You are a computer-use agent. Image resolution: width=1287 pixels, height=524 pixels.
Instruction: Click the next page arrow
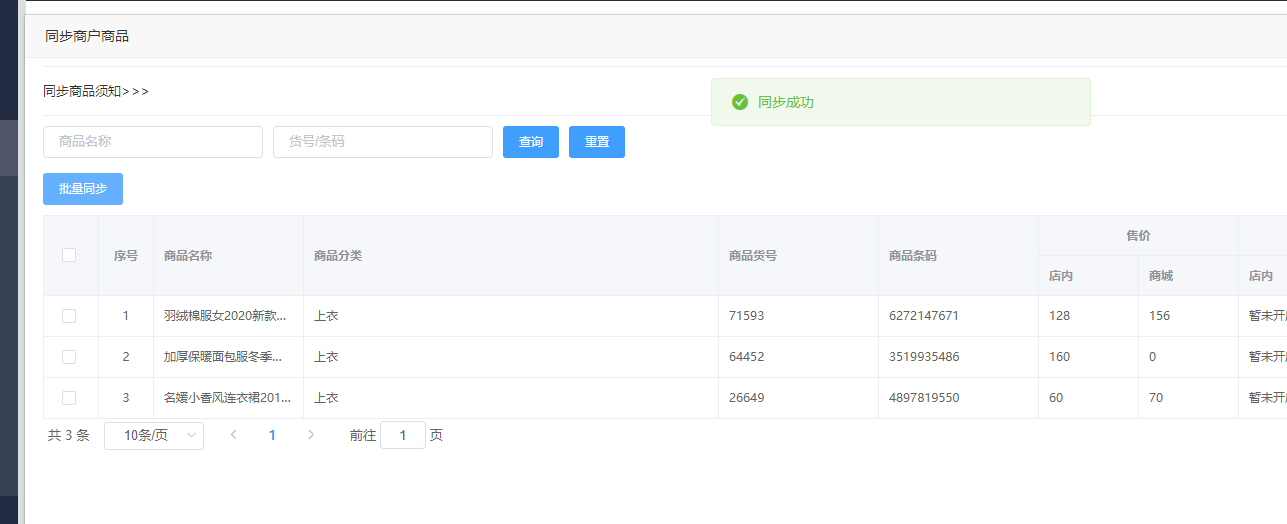311,435
